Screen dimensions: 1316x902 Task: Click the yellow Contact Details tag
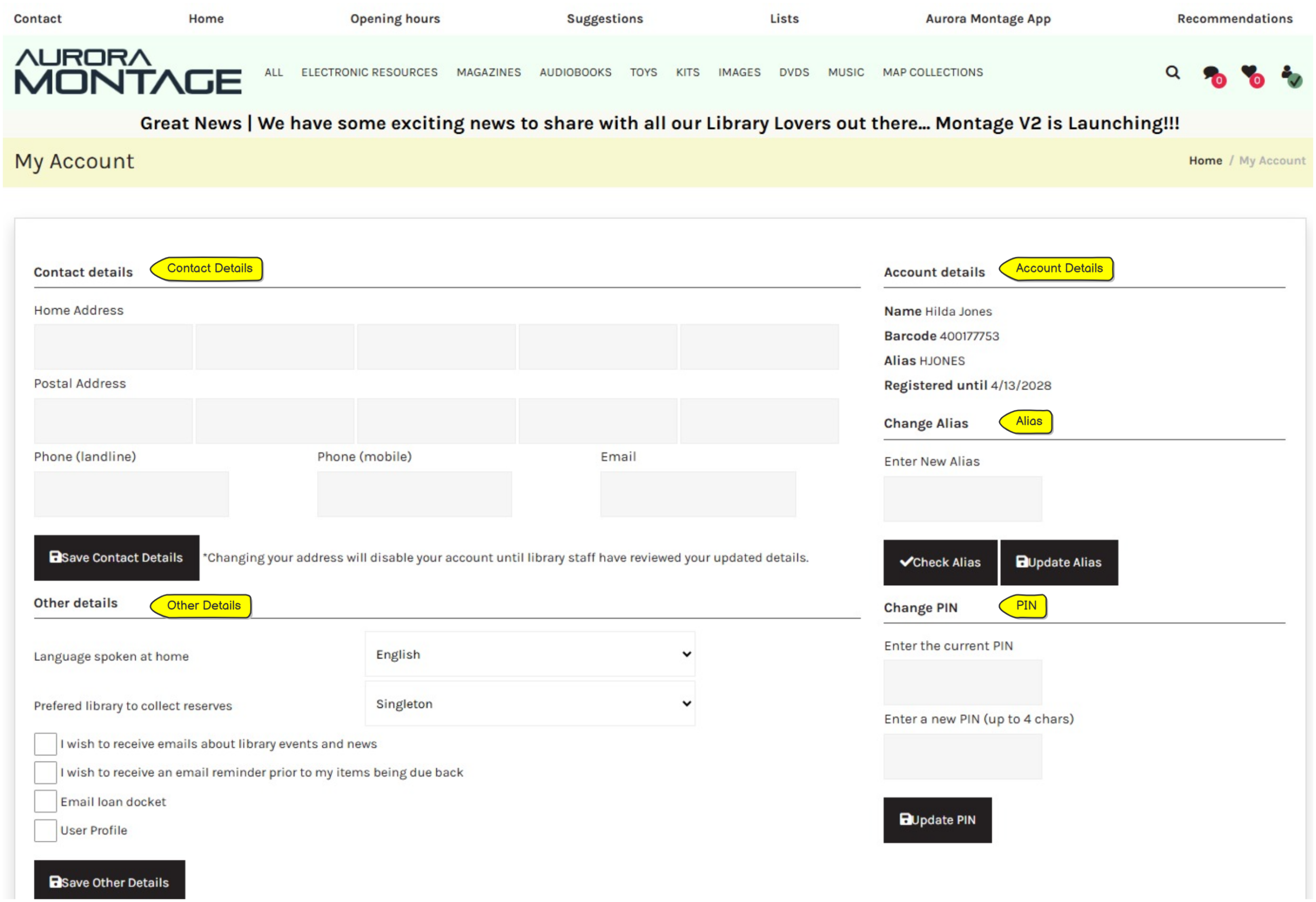(x=207, y=268)
